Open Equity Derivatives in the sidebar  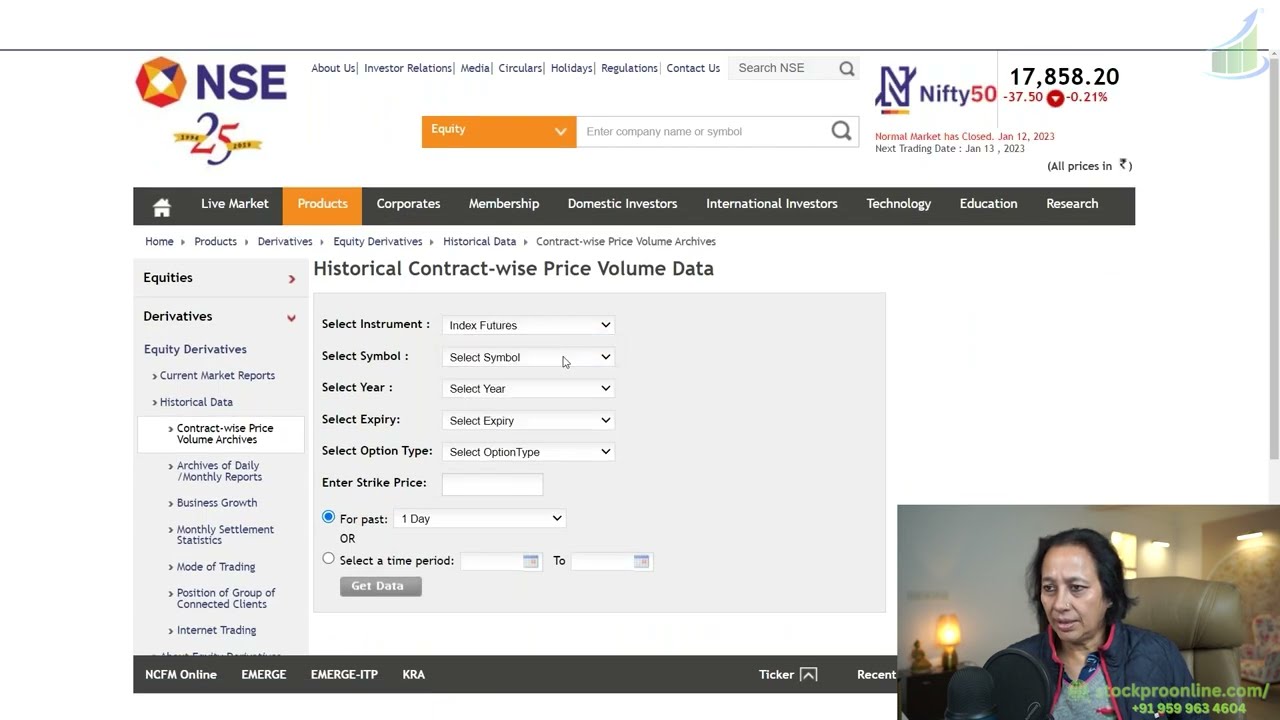click(195, 349)
